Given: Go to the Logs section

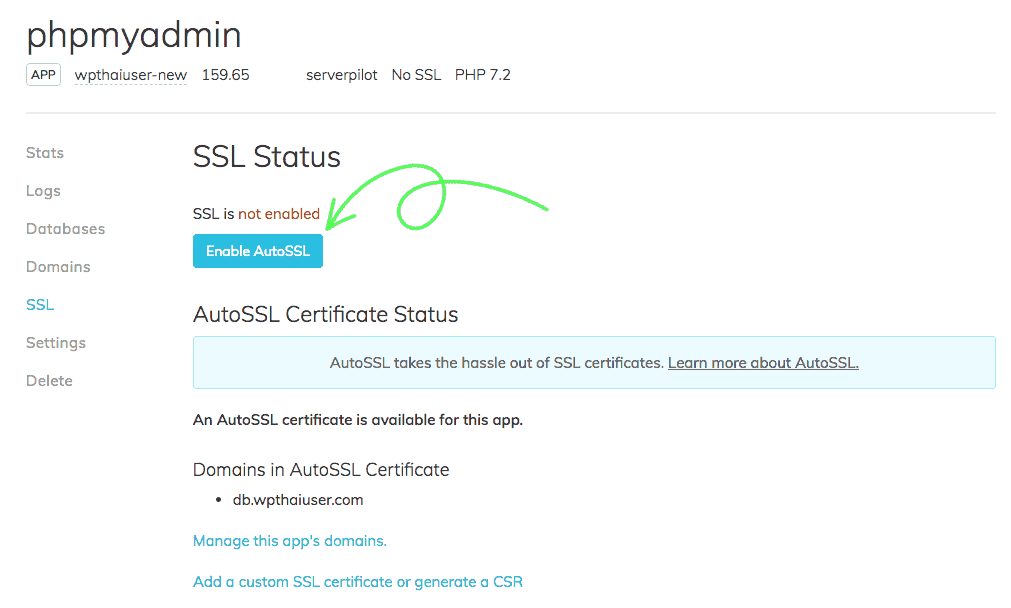Looking at the screenshot, I should (x=43, y=191).
